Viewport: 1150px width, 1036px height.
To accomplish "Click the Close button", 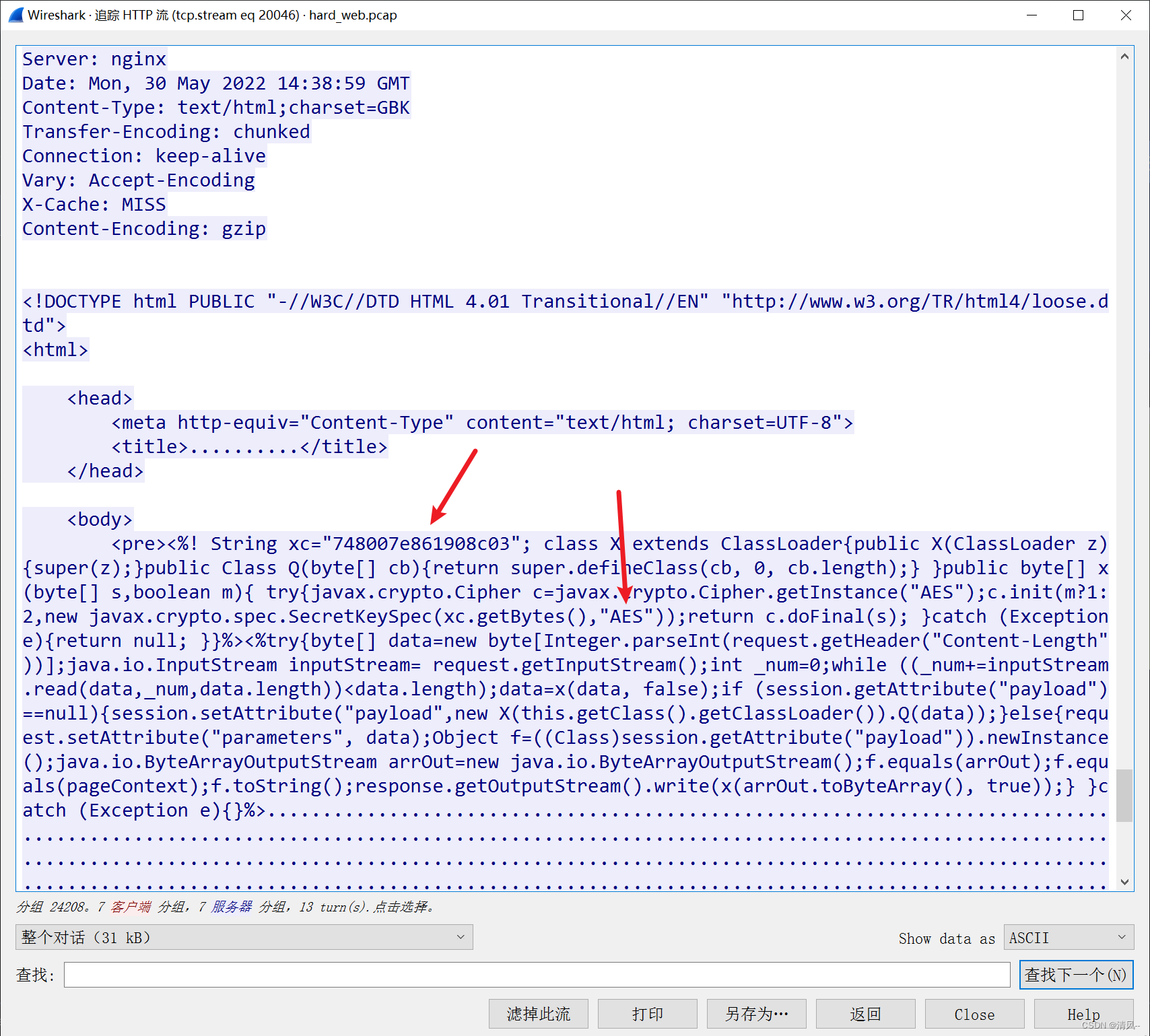I will pos(975,1014).
